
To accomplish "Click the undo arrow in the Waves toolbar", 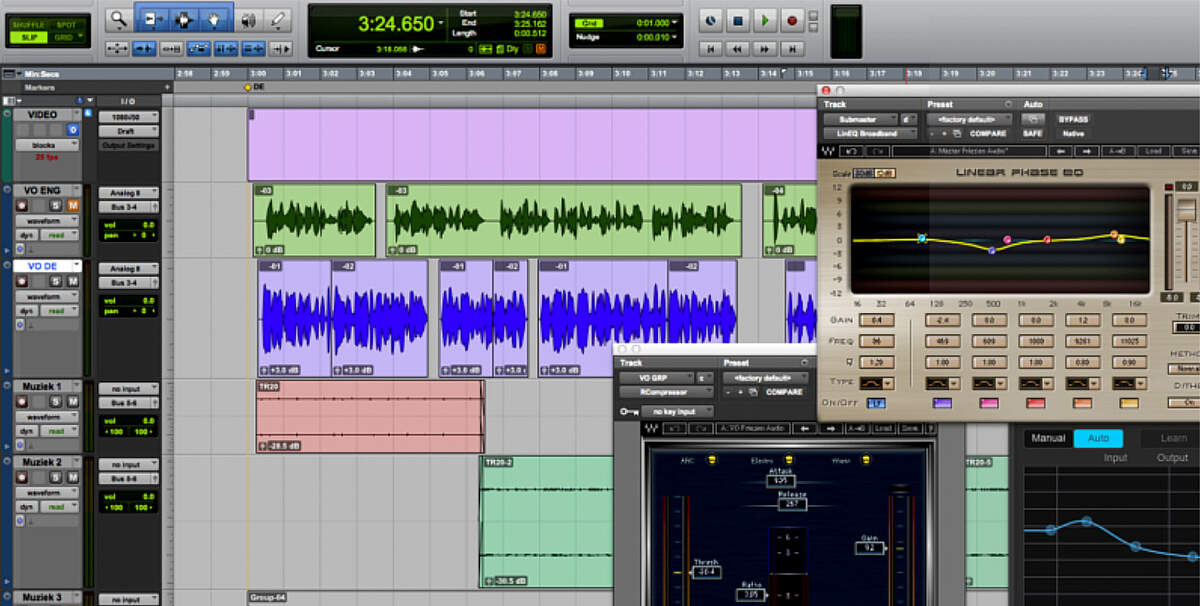I will [x=853, y=150].
